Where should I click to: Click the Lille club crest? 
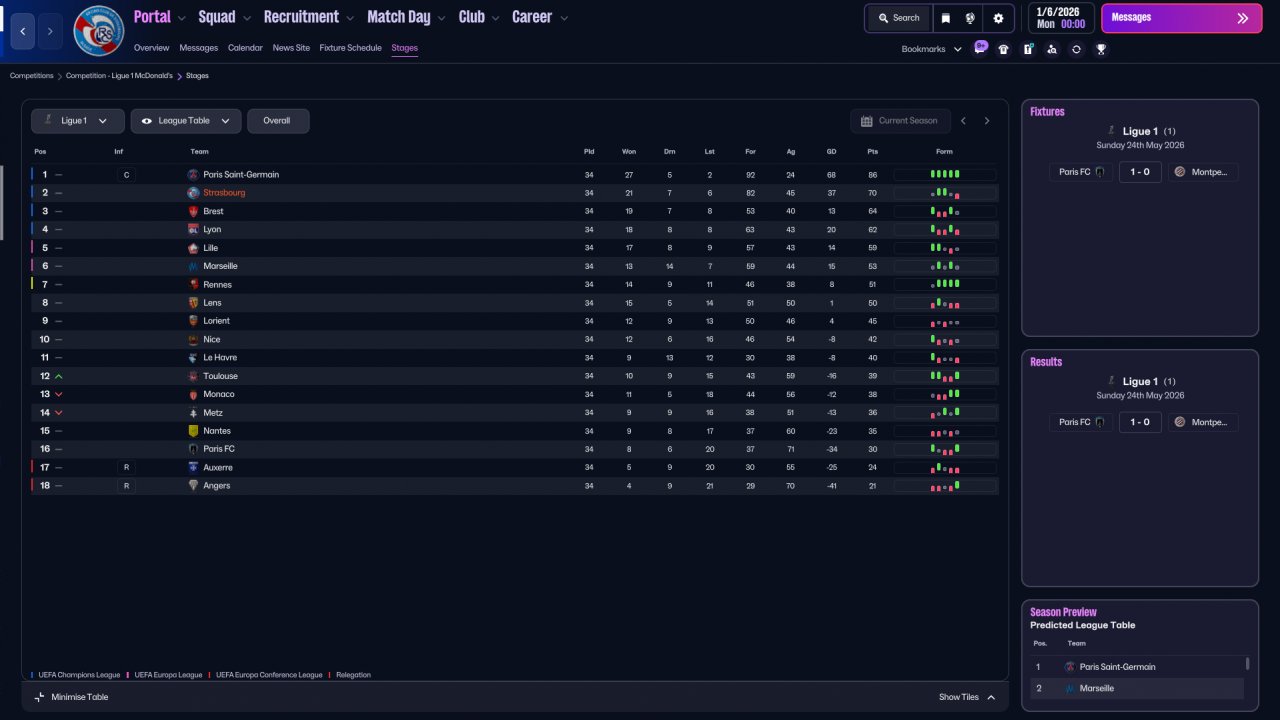(193, 248)
